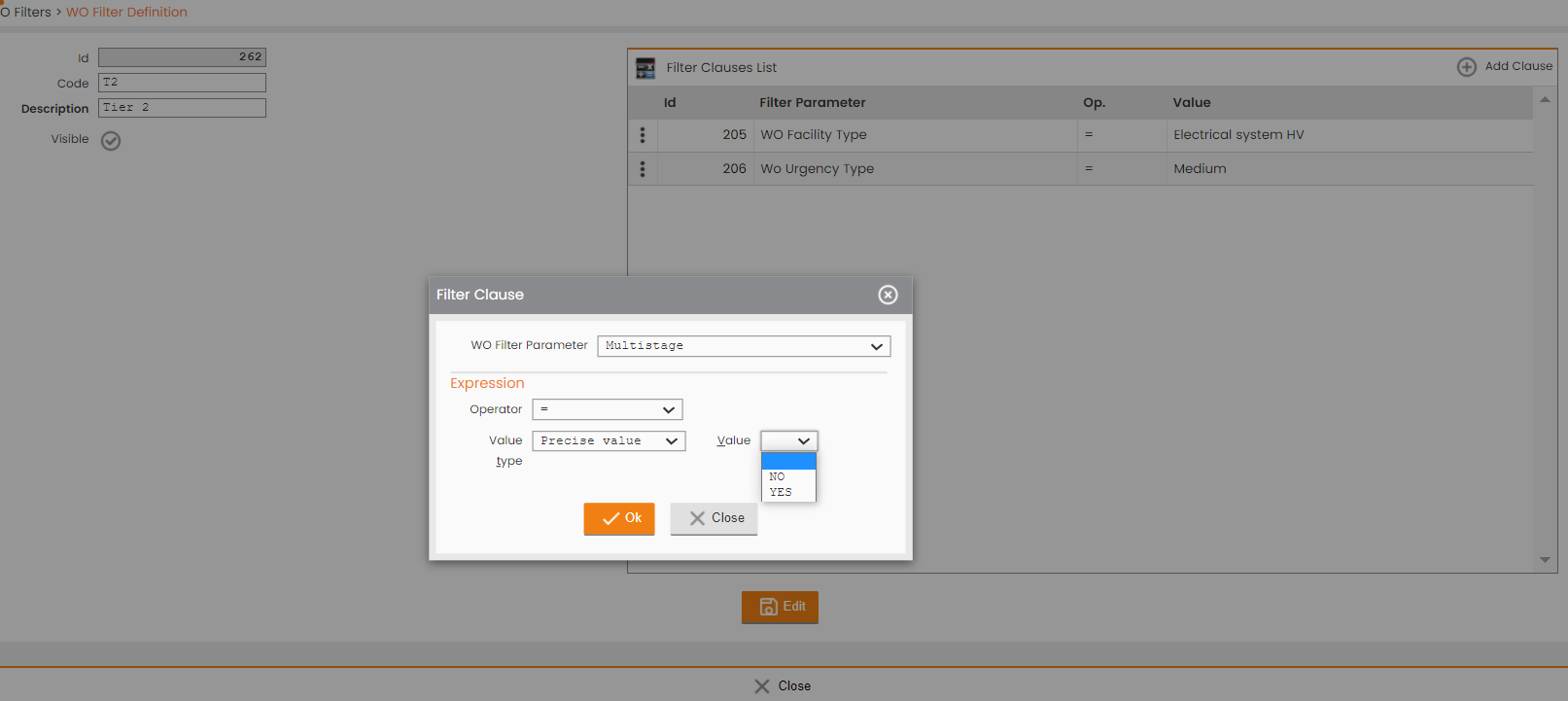The height and width of the screenshot is (701, 1568).
Task: Open row menu for clause 205
Action: point(643,135)
